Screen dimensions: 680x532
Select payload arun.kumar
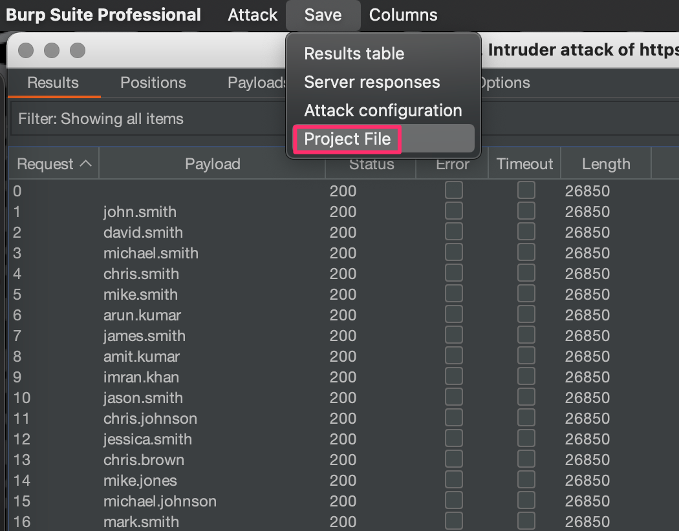[142, 315]
